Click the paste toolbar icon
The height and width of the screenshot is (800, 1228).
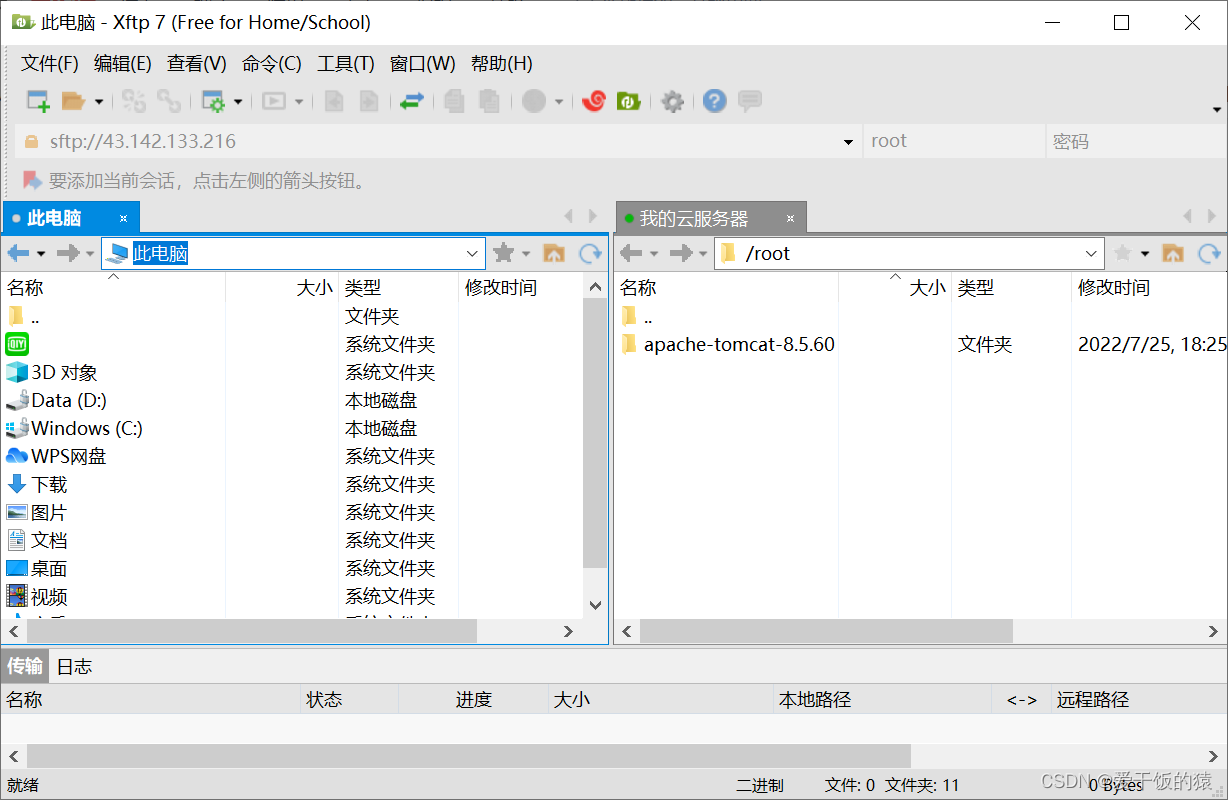489,101
